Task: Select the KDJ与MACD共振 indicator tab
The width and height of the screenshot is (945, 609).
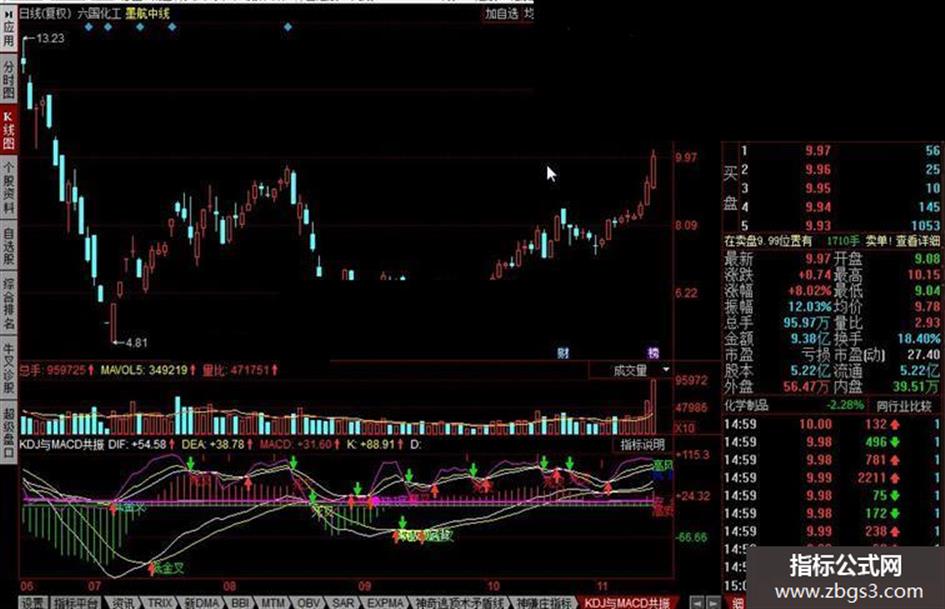Action: pos(627,602)
